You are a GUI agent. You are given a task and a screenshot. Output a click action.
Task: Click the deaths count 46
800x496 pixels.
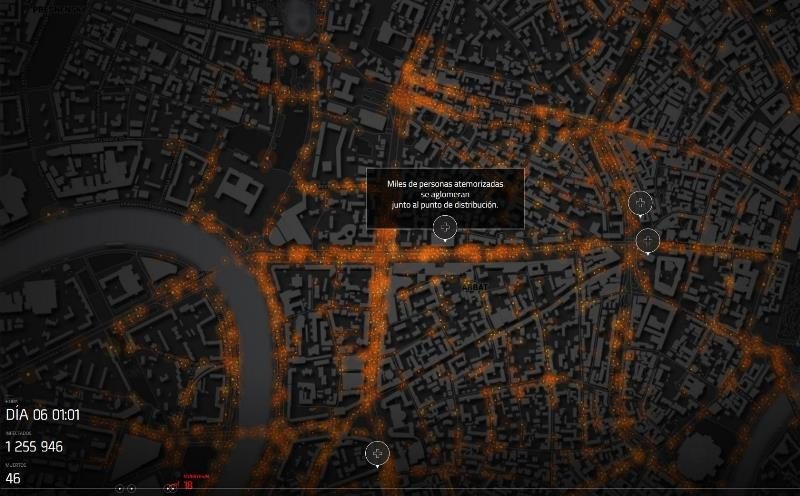point(13,479)
